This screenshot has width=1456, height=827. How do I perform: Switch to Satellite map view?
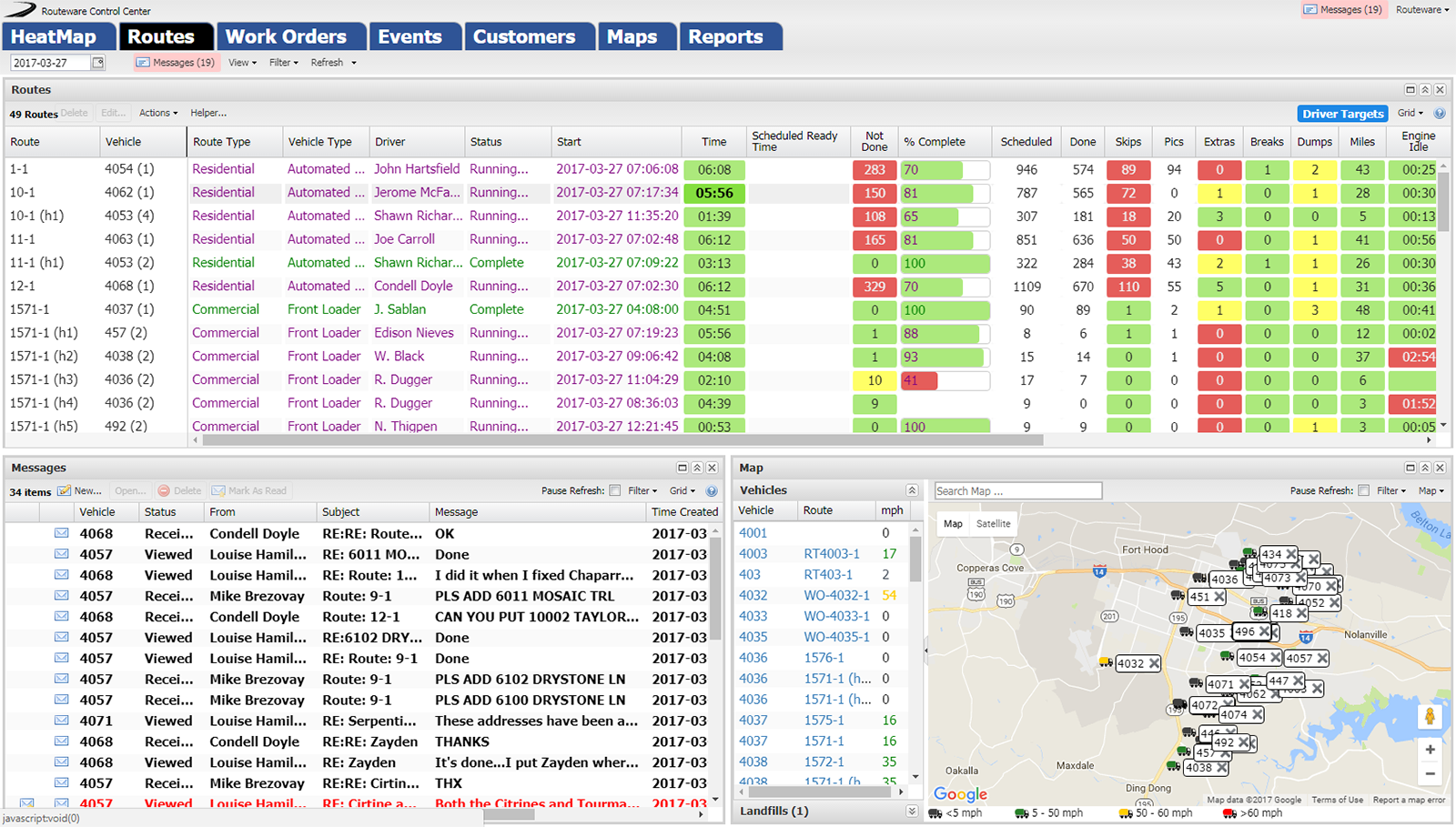tap(993, 523)
